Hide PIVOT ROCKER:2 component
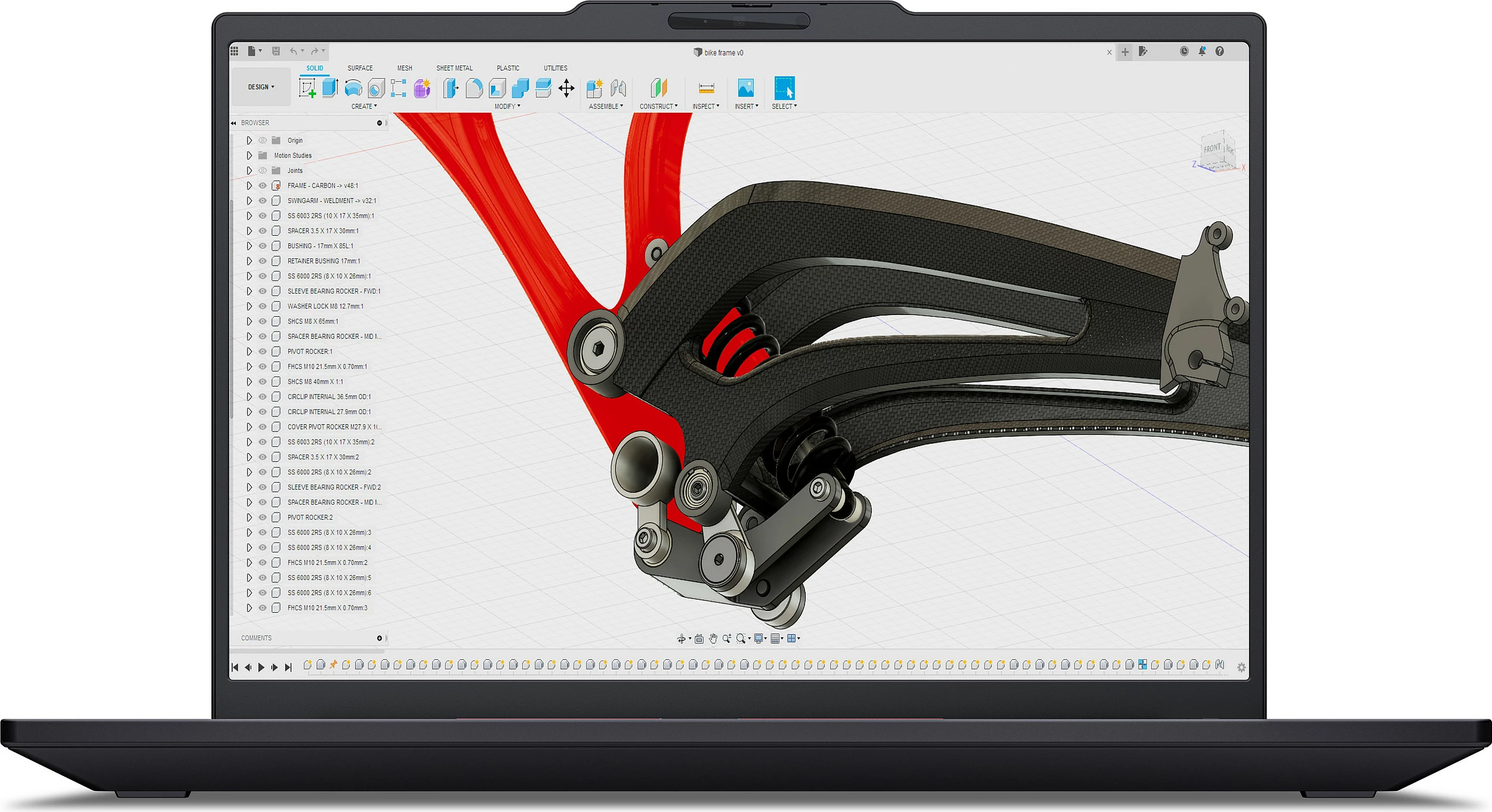1492x812 pixels. pos(263,517)
